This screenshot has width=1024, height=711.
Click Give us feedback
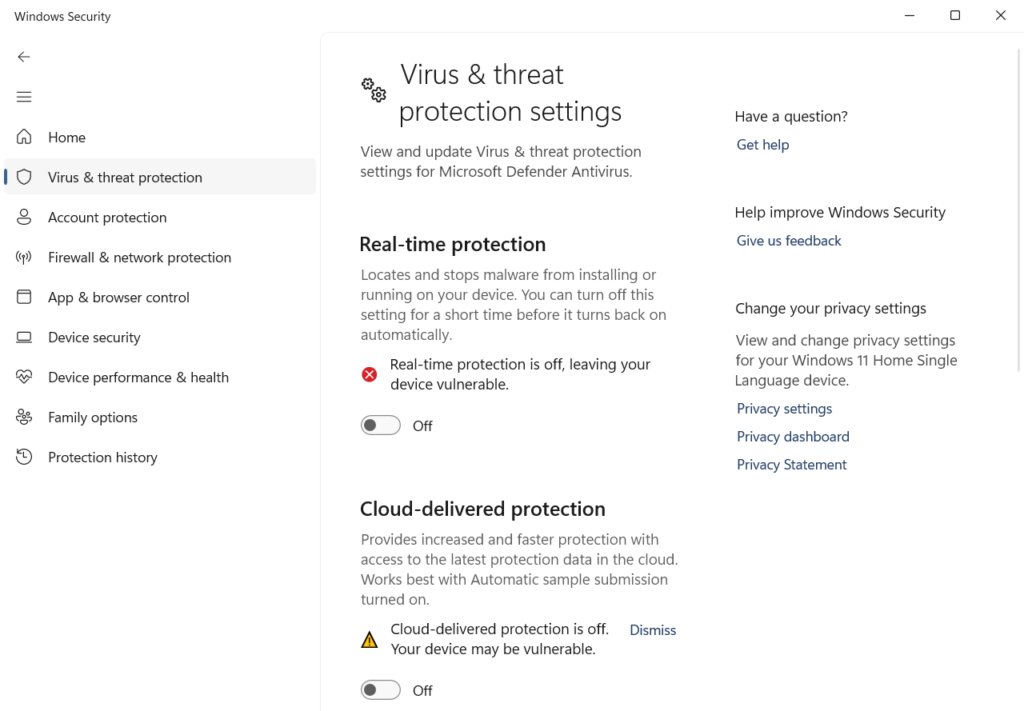point(788,240)
